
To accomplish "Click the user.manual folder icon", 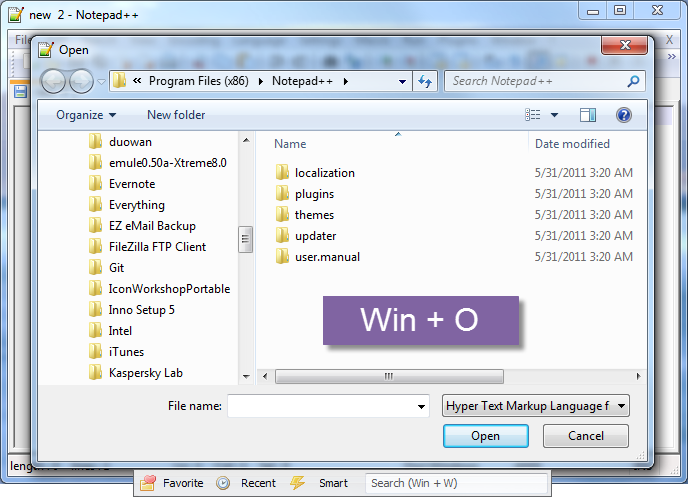I will click(282, 257).
